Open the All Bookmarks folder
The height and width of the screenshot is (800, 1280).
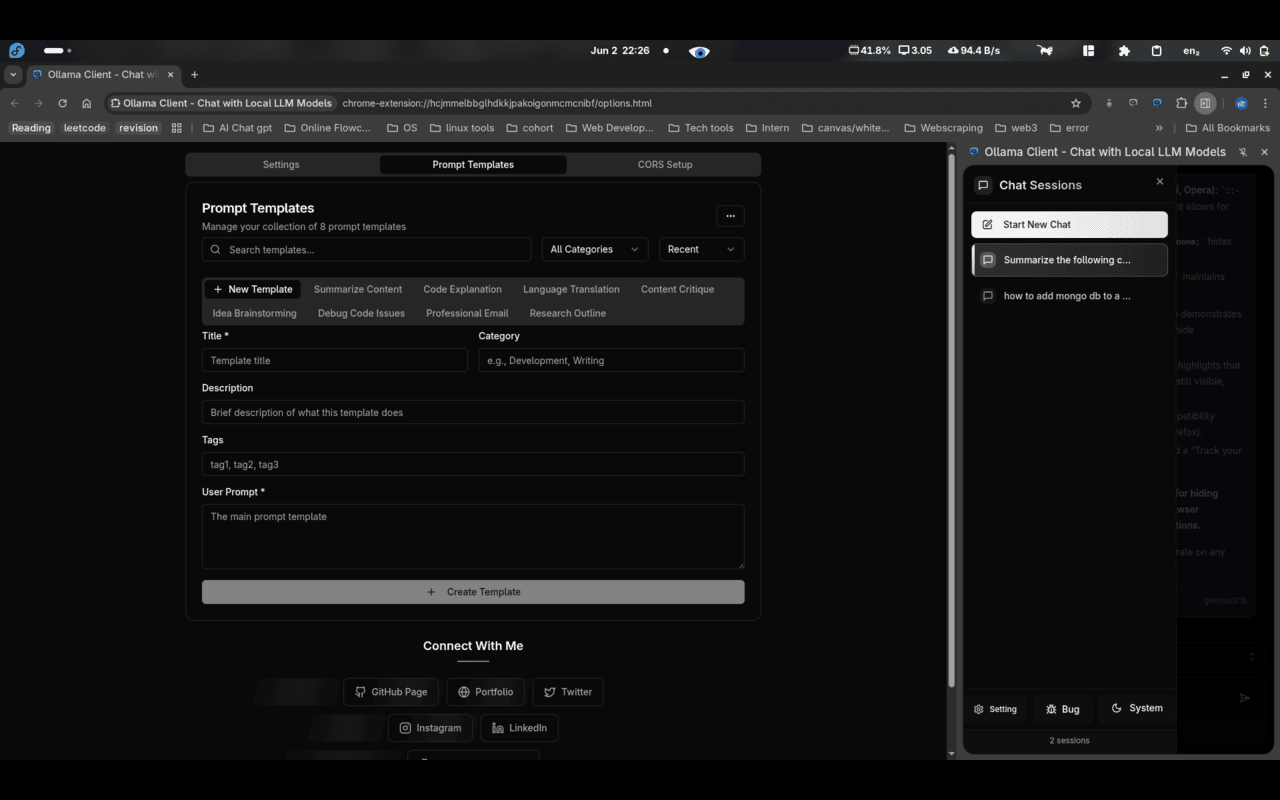(x=1227, y=128)
